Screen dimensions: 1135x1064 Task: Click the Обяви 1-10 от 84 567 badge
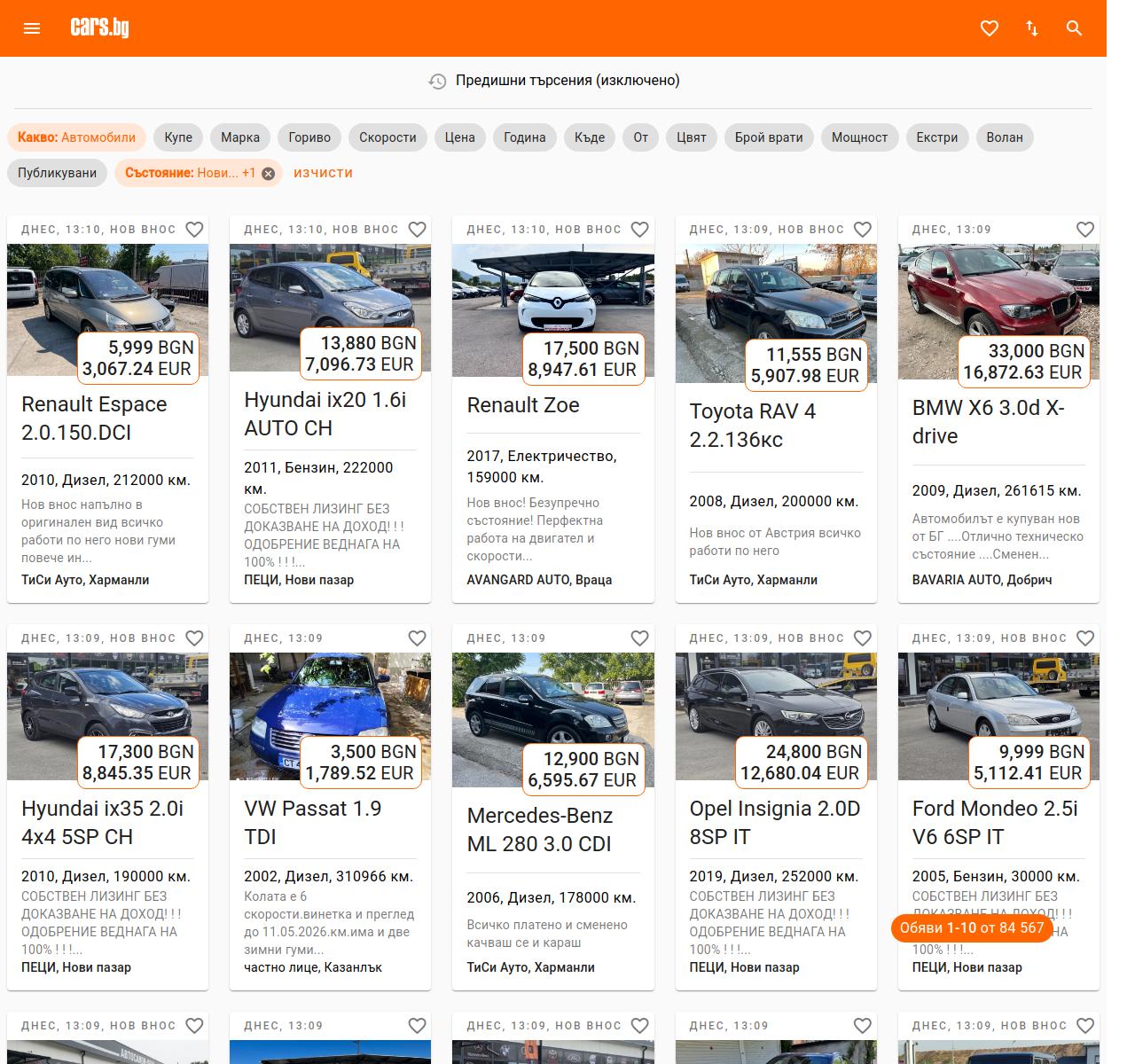pyautogui.click(x=972, y=928)
